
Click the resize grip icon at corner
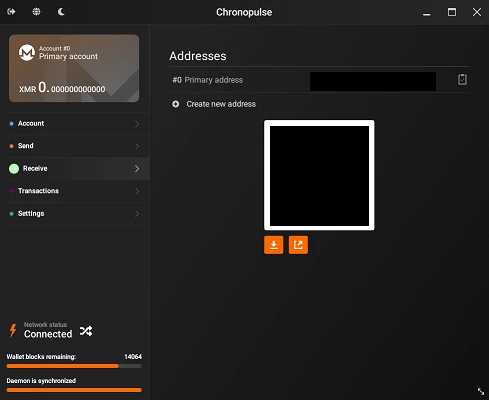(481, 391)
